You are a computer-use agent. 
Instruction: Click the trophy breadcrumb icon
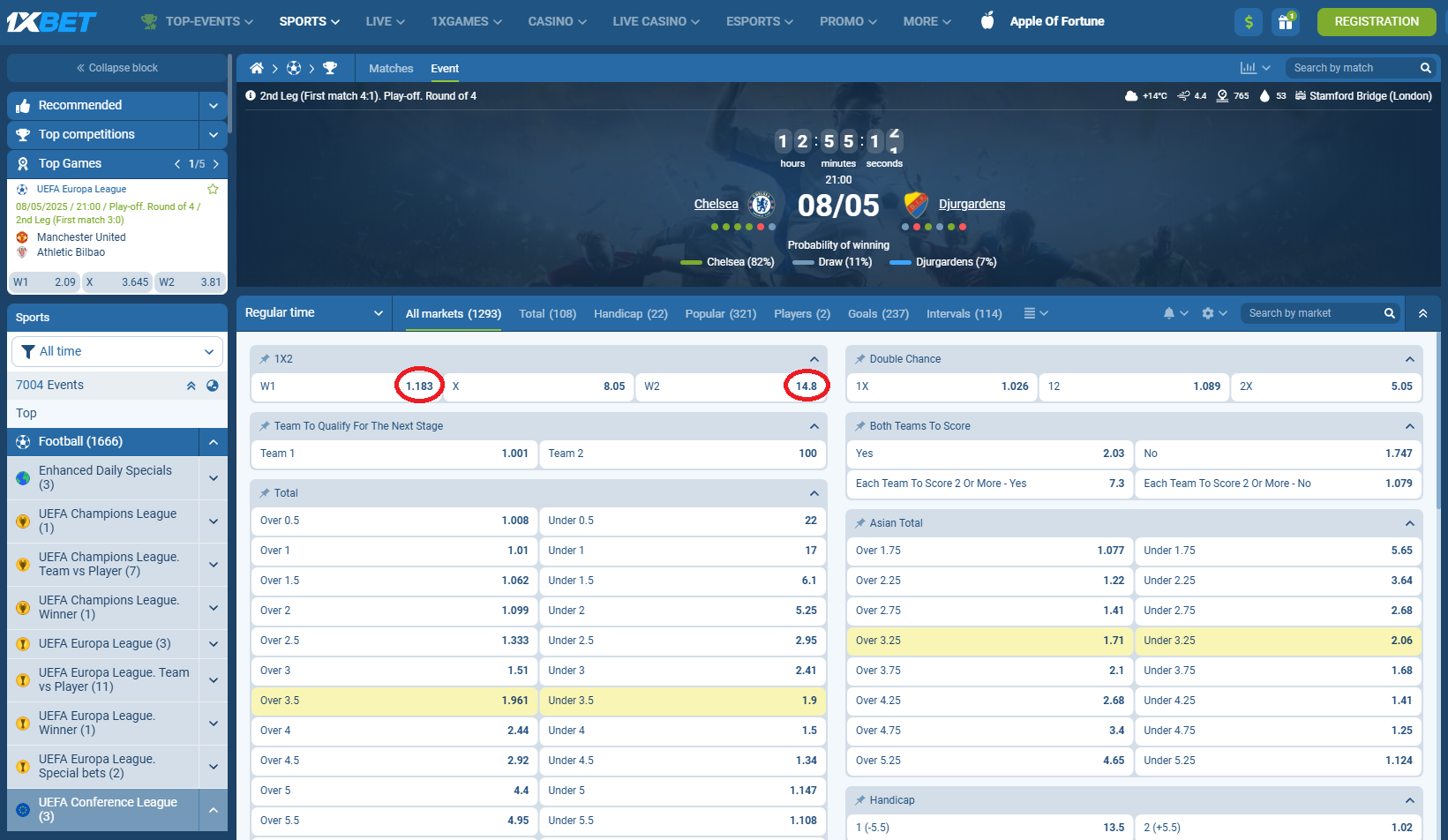point(330,68)
